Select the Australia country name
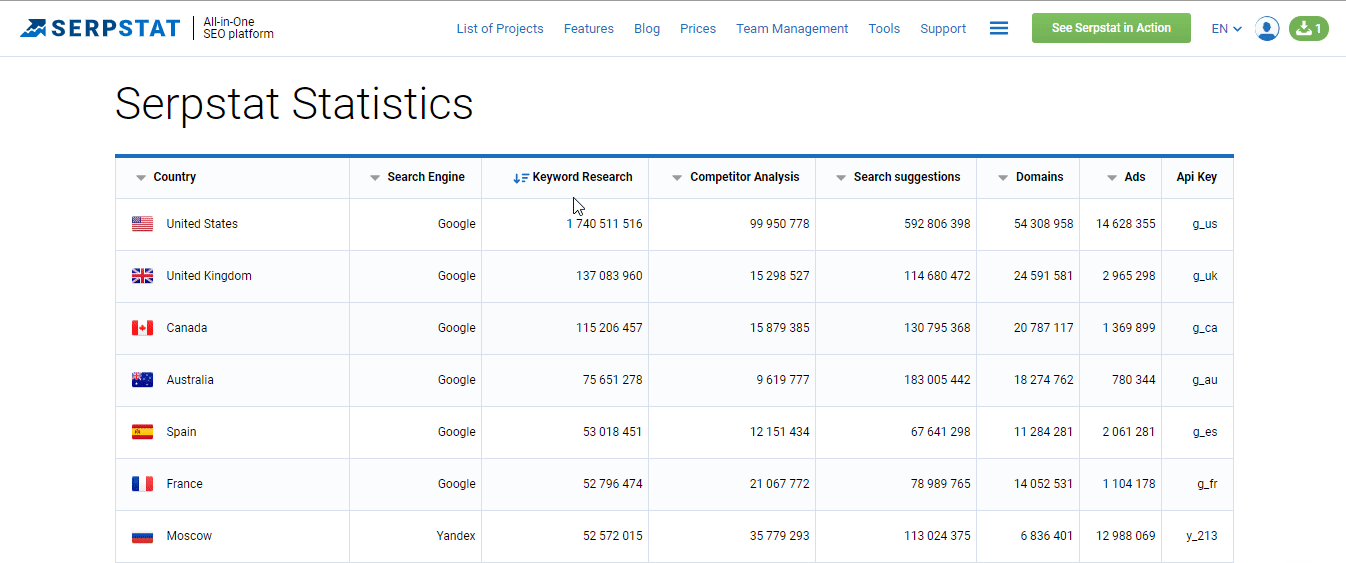 tap(190, 380)
